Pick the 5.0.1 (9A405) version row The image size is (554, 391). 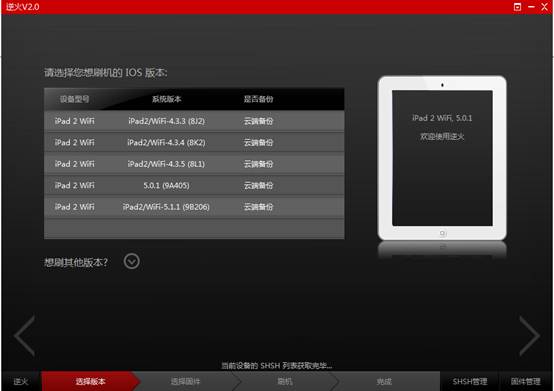point(194,185)
